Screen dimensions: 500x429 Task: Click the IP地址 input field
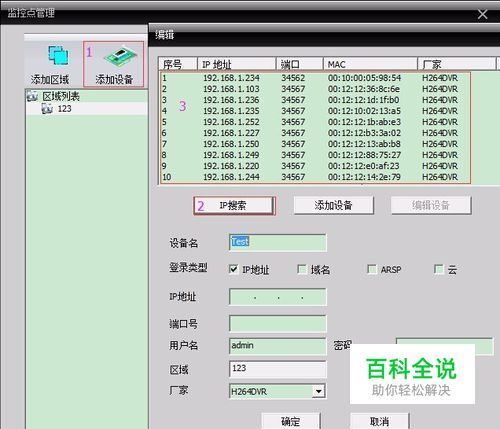click(x=278, y=297)
